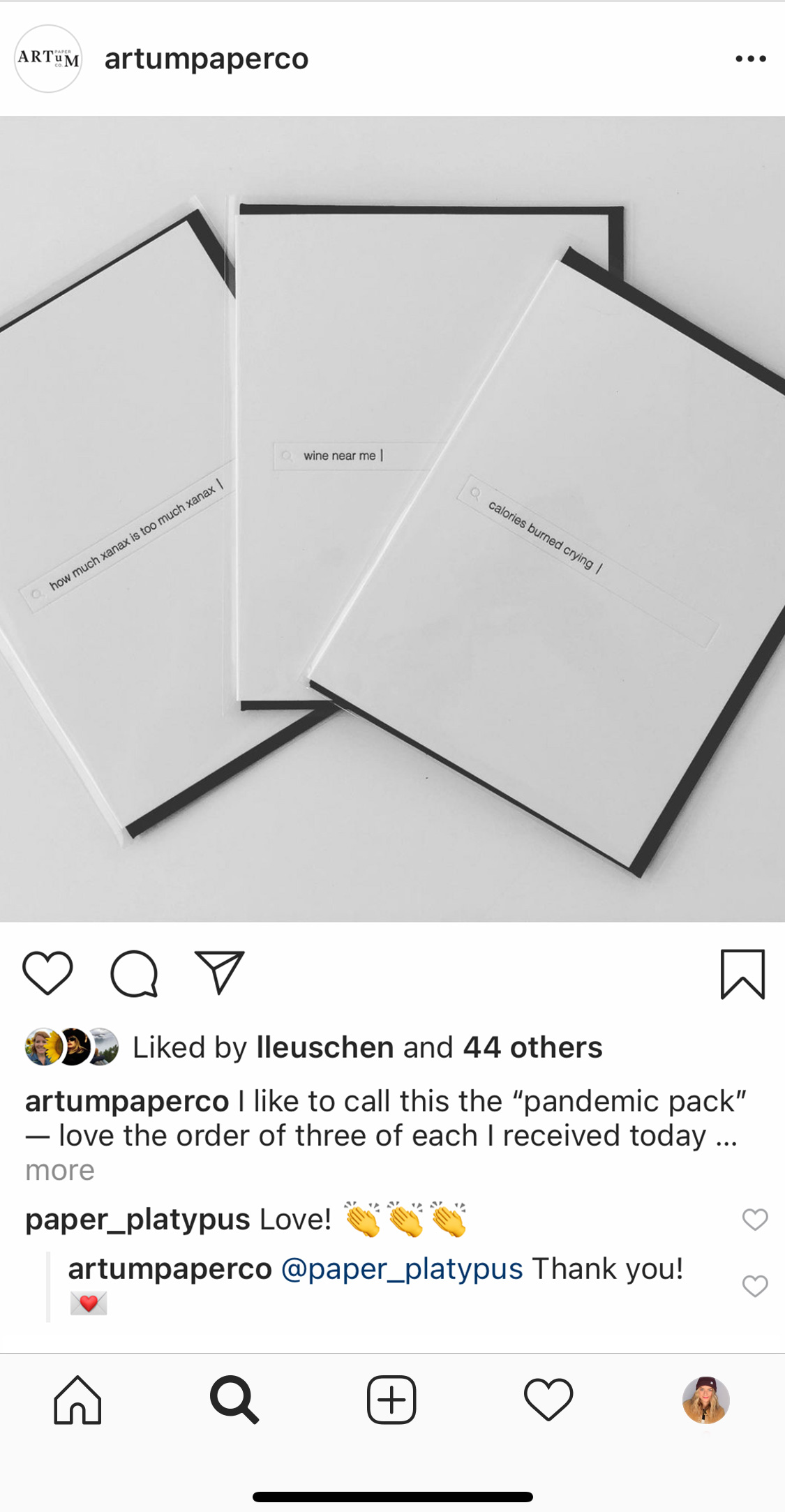Save the post with the bookmark icon

click(x=742, y=974)
